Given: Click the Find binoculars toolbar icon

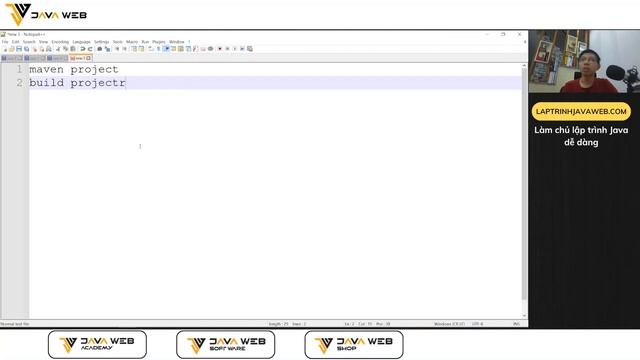Looking at the screenshot, I should (x=100, y=49).
